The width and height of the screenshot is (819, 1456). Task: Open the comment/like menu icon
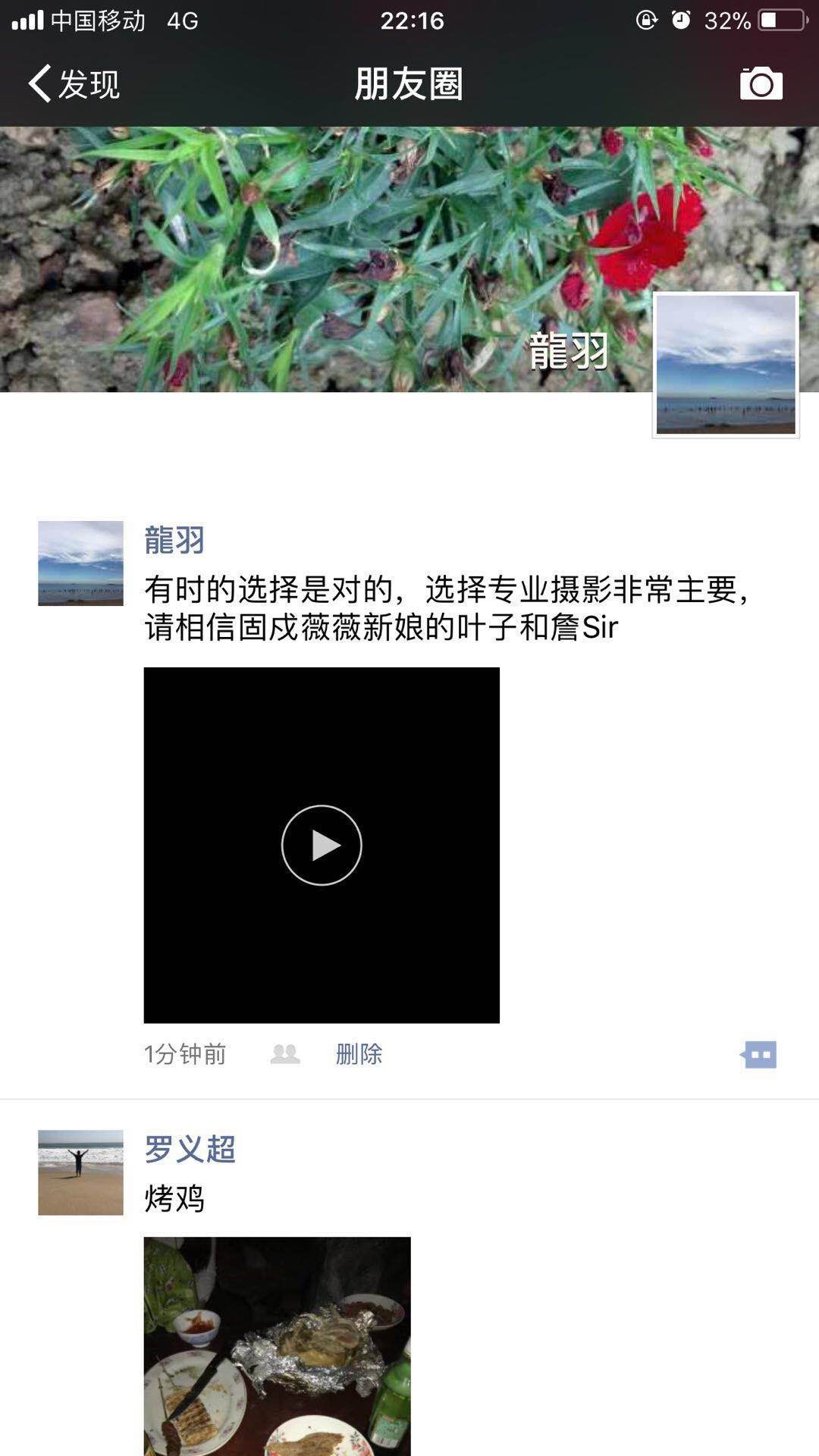click(758, 1054)
